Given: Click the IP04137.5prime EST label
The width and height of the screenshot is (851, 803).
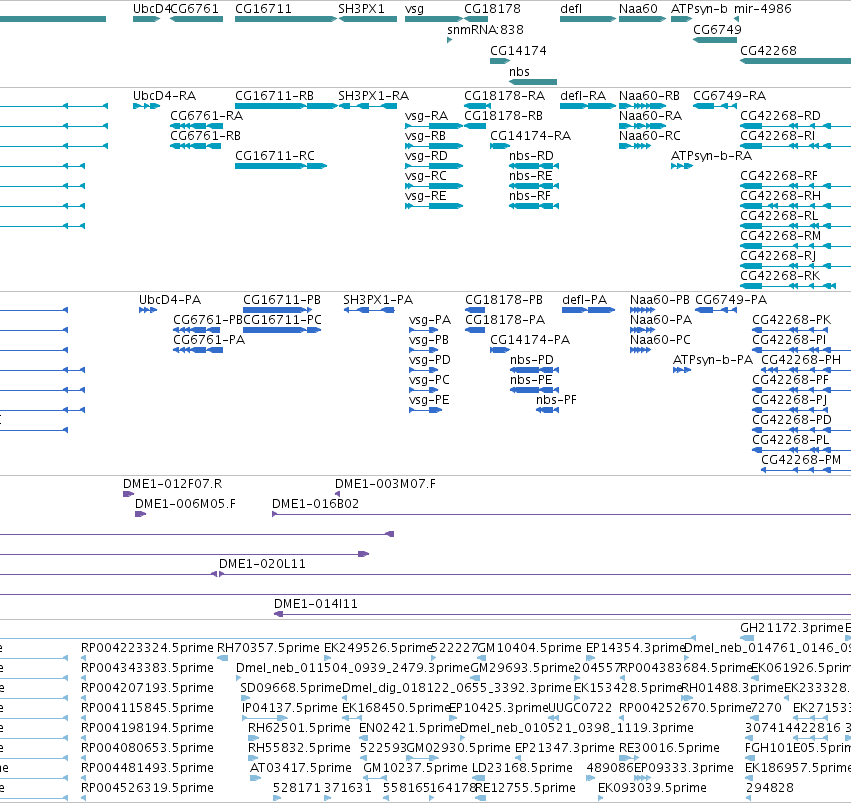Looking at the screenshot, I should (x=290, y=708).
